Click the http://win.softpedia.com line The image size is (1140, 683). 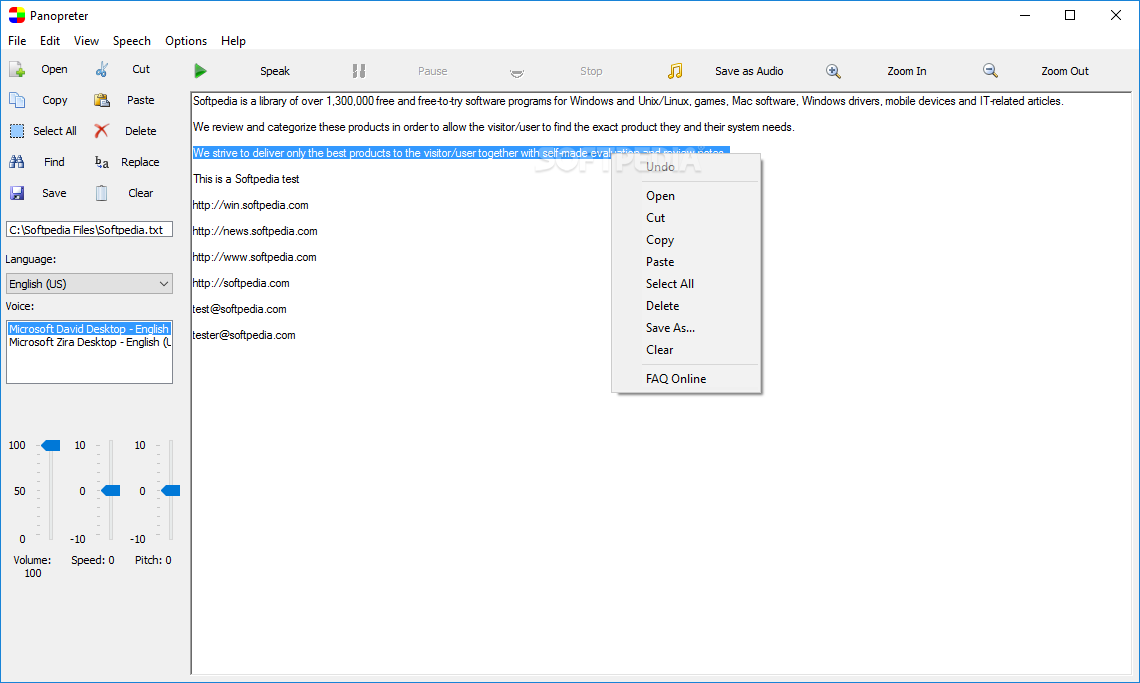(251, 205)
